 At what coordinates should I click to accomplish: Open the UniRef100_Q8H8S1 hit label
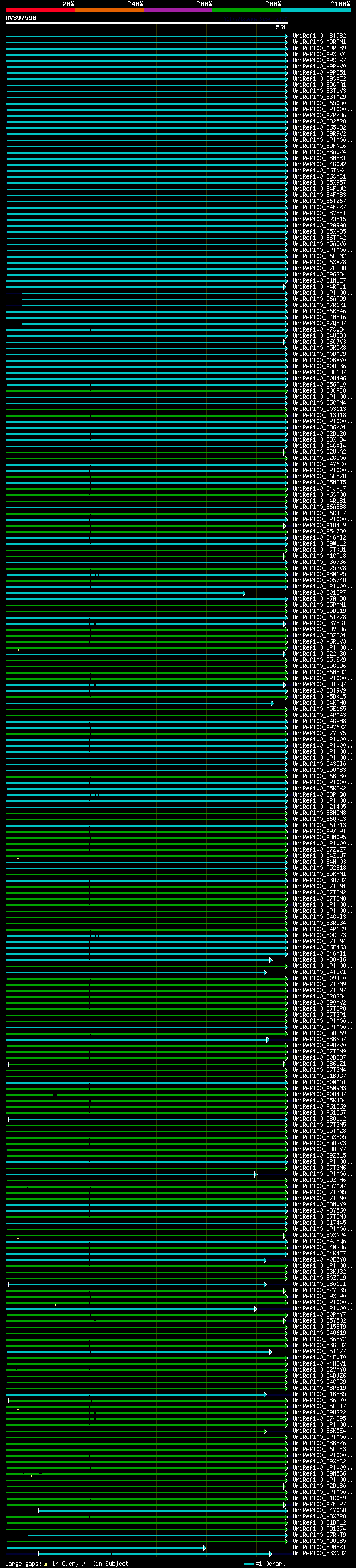pyautogui.click(x=319, y=159)
